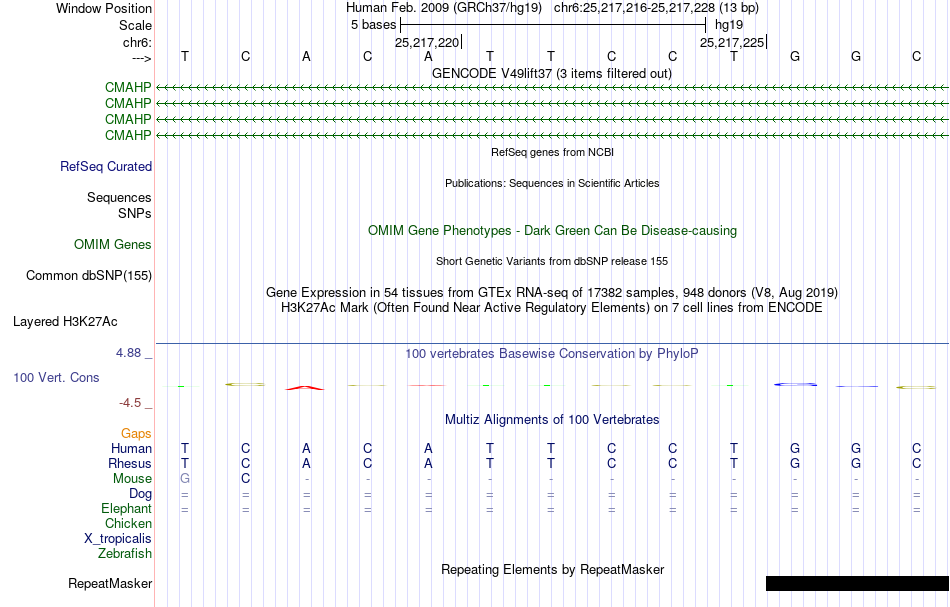The height and width of the screenshot is (607, 950).
Task: Click the Short Genetic Variants from dbSNP title
Action: point(552,262)
